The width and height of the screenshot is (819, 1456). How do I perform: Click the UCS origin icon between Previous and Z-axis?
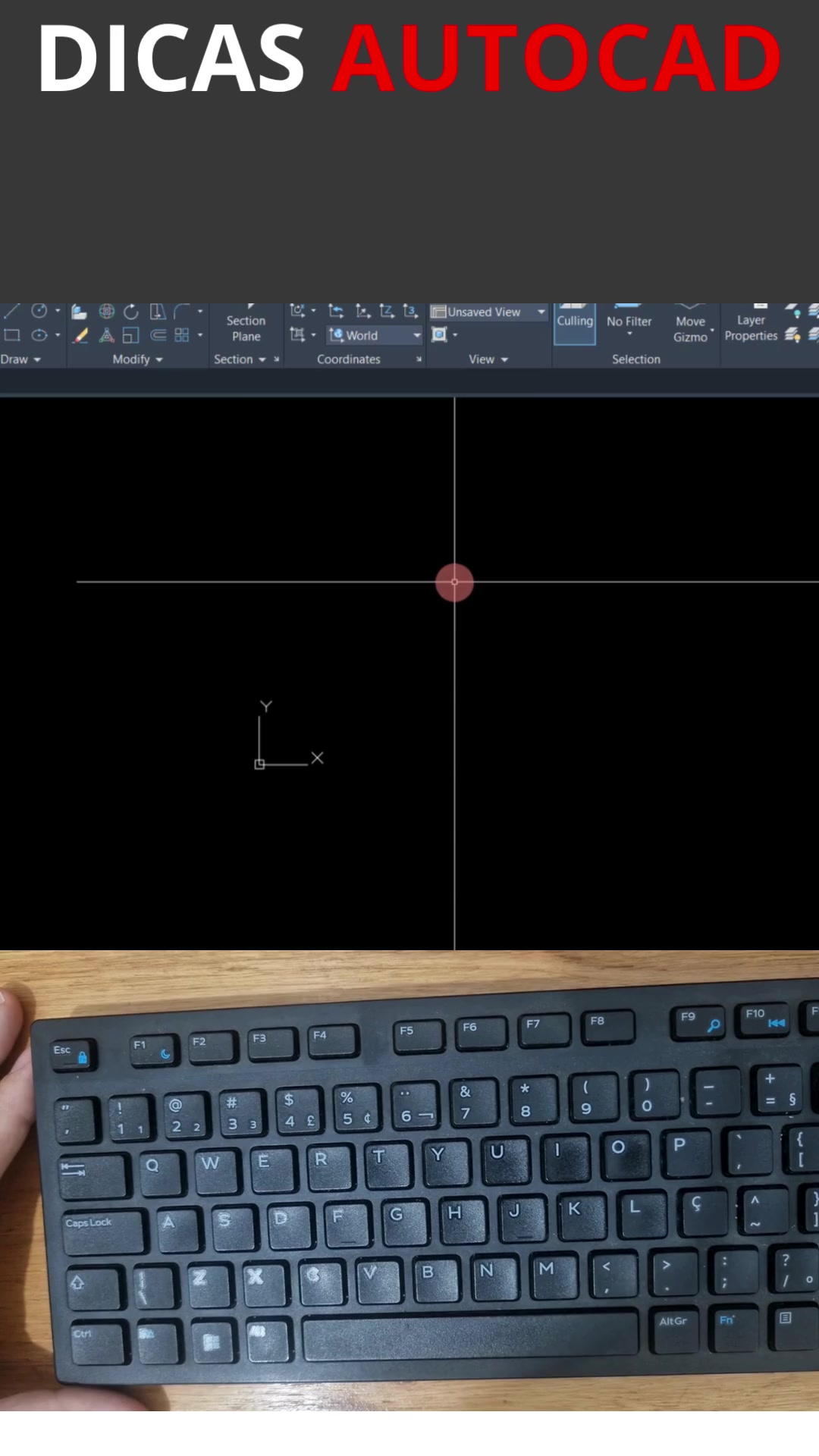click(363, 311)
